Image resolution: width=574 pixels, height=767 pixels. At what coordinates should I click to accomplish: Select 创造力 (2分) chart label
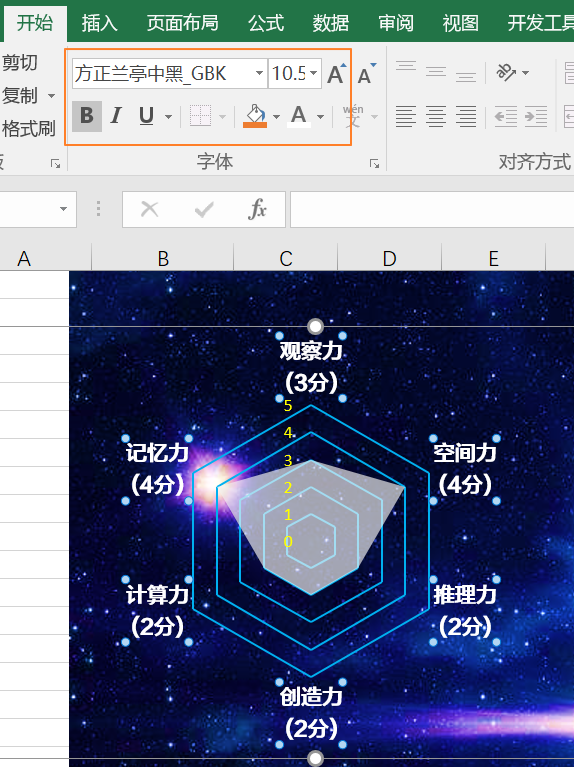point(311,713)
